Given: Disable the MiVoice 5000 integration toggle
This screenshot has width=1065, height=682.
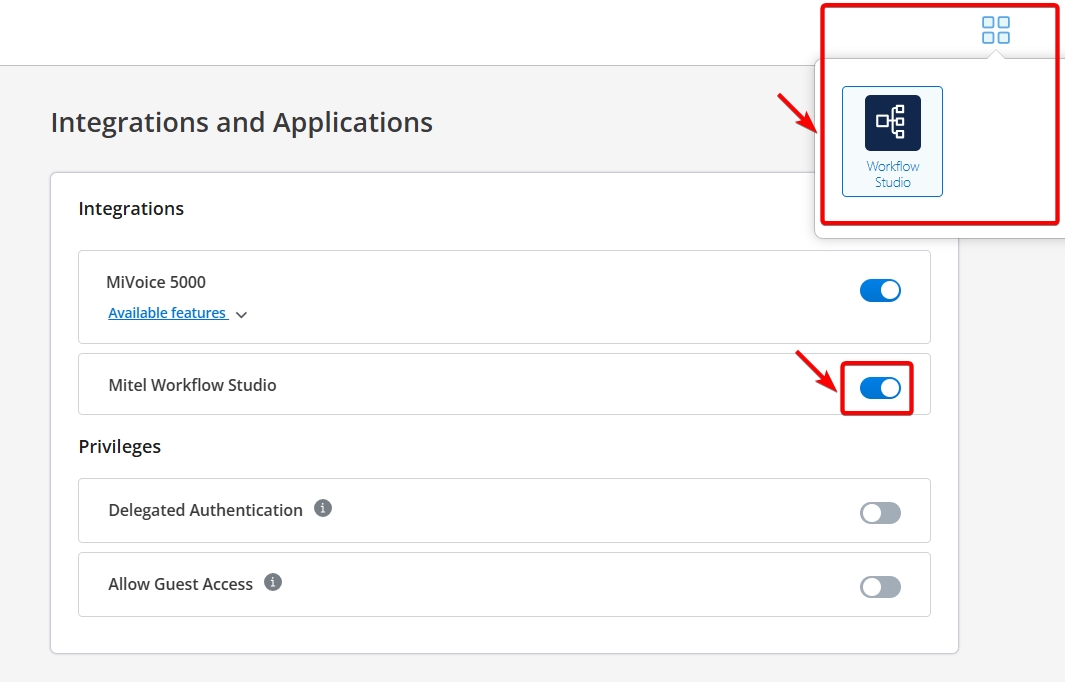Looking at the screenshot, I should pyautogui.click(x=880, y=291).
